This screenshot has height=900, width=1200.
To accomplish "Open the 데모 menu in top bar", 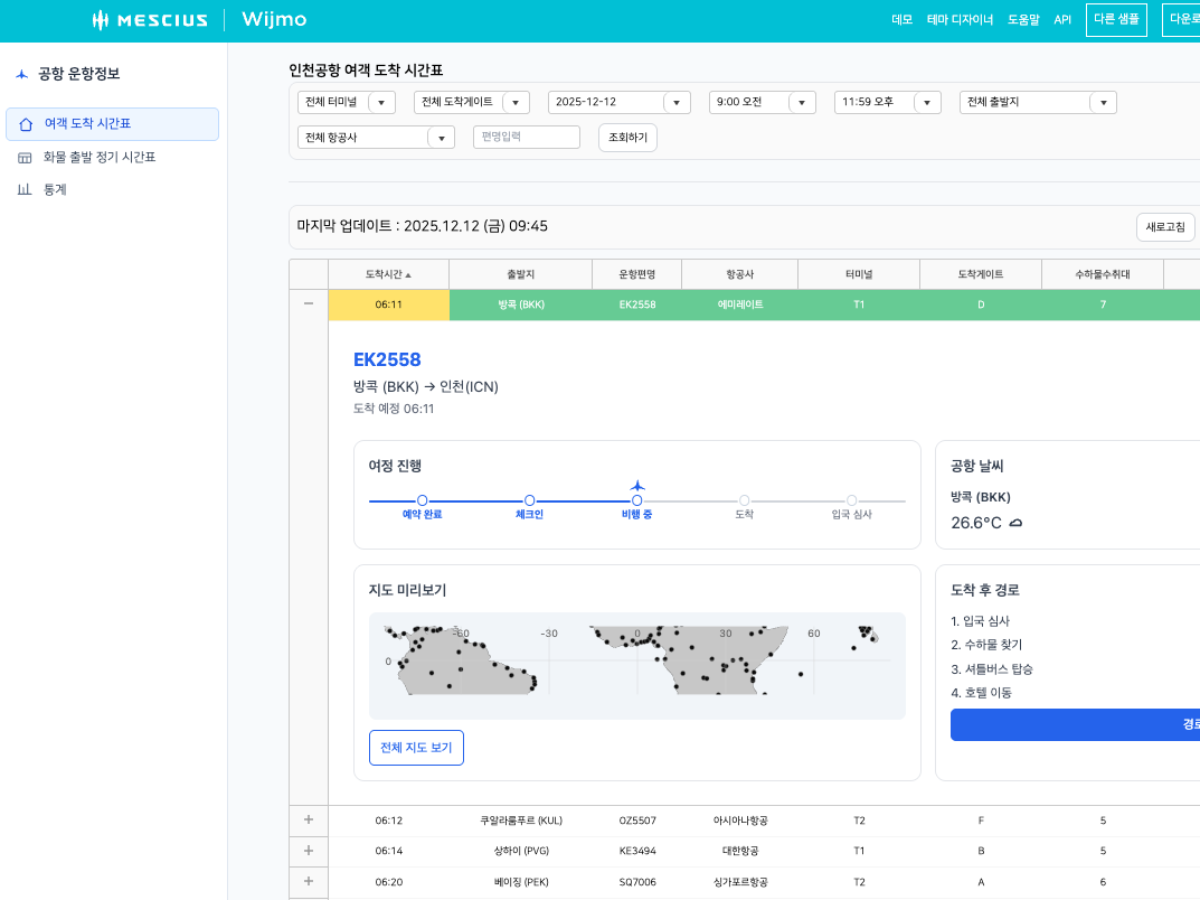I will (901, 20).
